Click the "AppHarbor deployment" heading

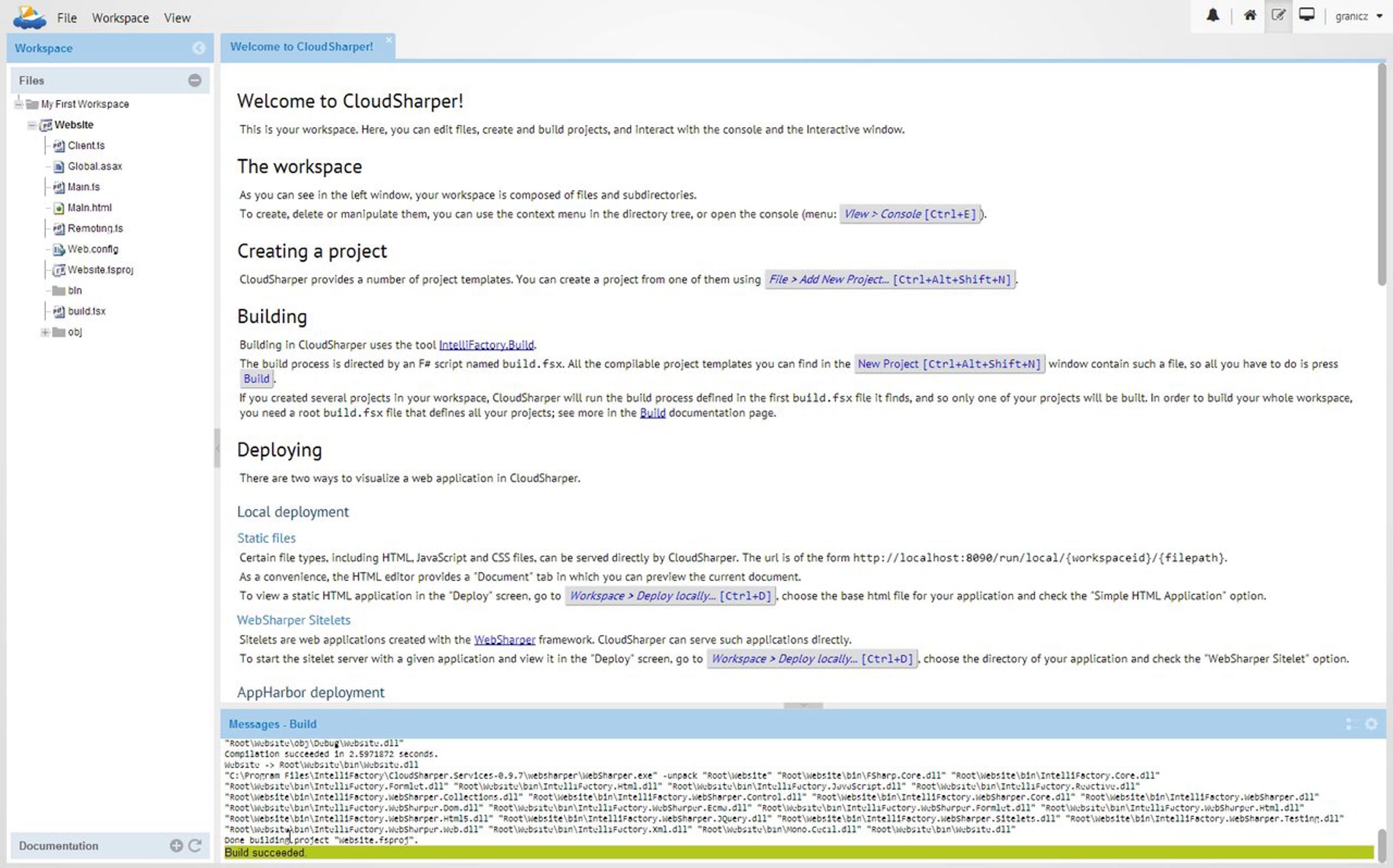(311, 692)
